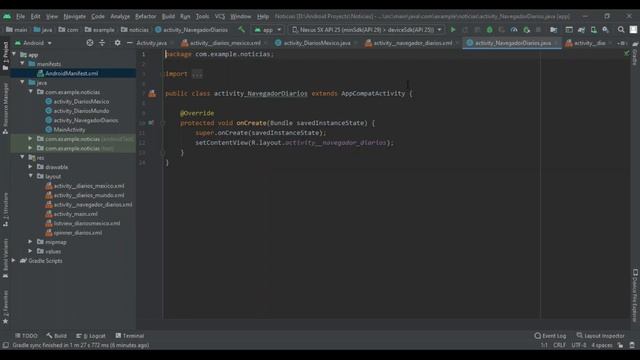The width and height of the screenshot is (640, 360).
Task: Click the Make Project hammer icon
Action: 242,30
